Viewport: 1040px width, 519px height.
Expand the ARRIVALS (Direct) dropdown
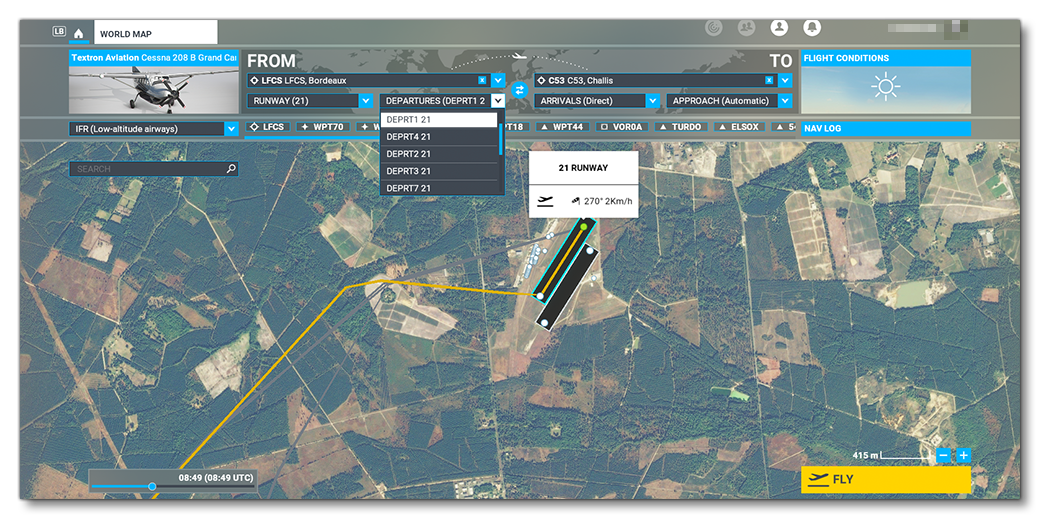652,101
